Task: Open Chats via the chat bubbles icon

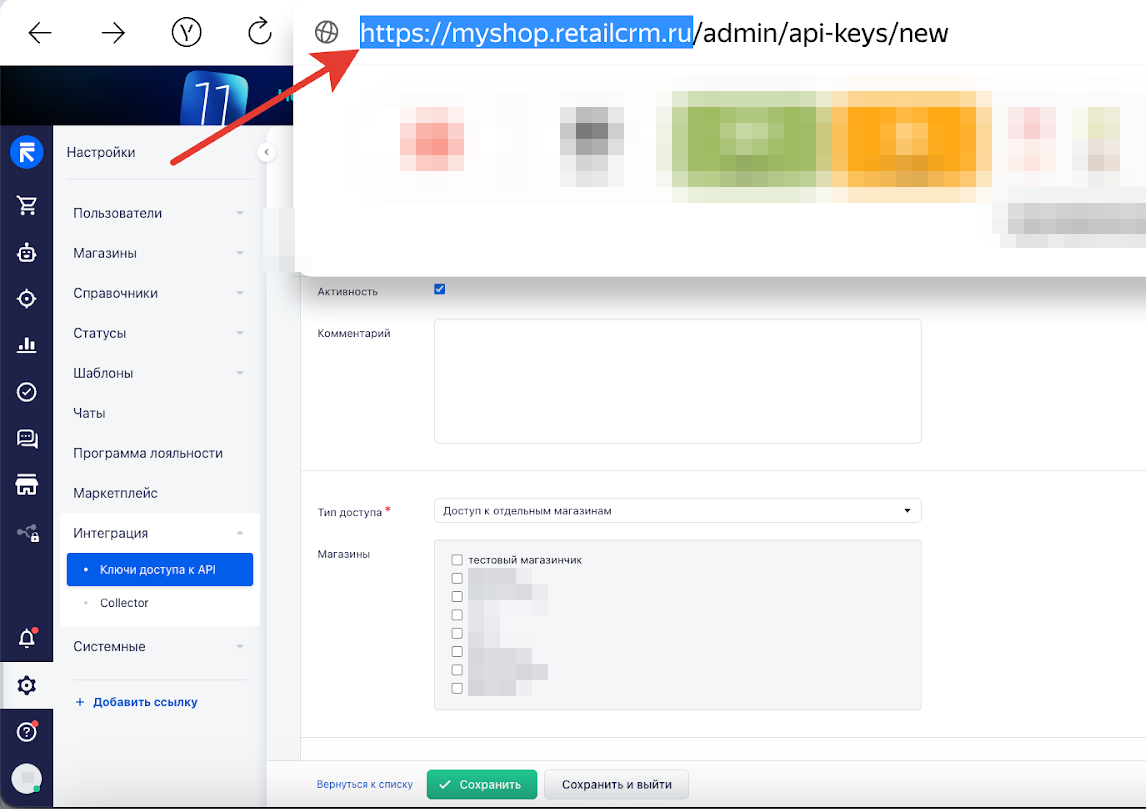Action: (x=27, y=438)
